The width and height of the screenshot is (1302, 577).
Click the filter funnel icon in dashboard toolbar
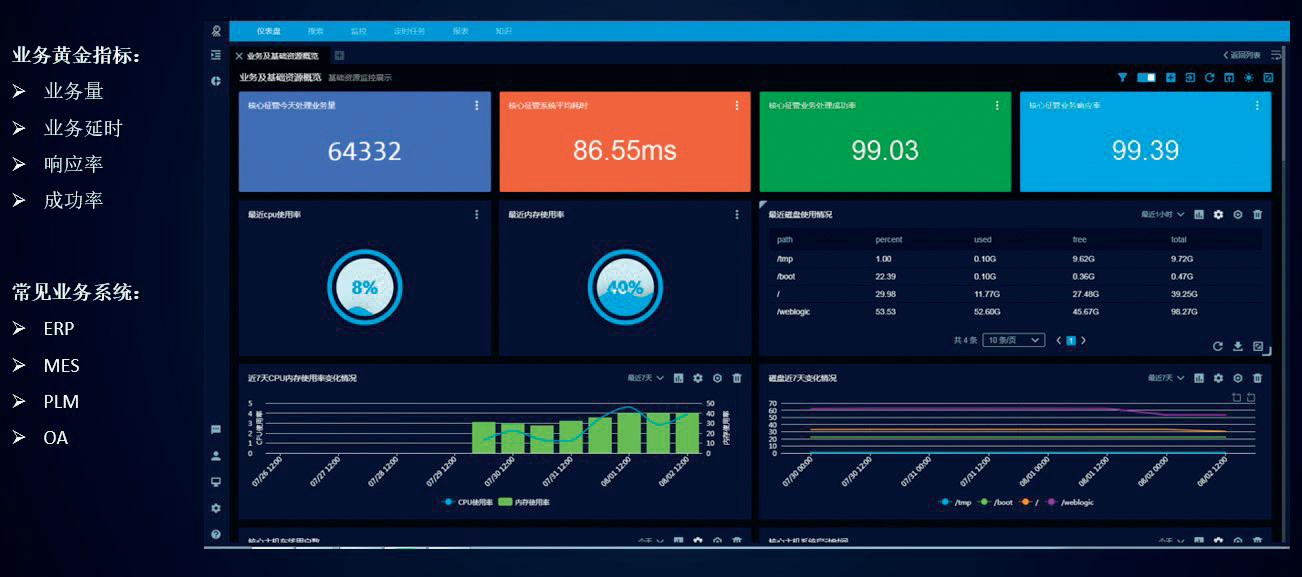1122,77
